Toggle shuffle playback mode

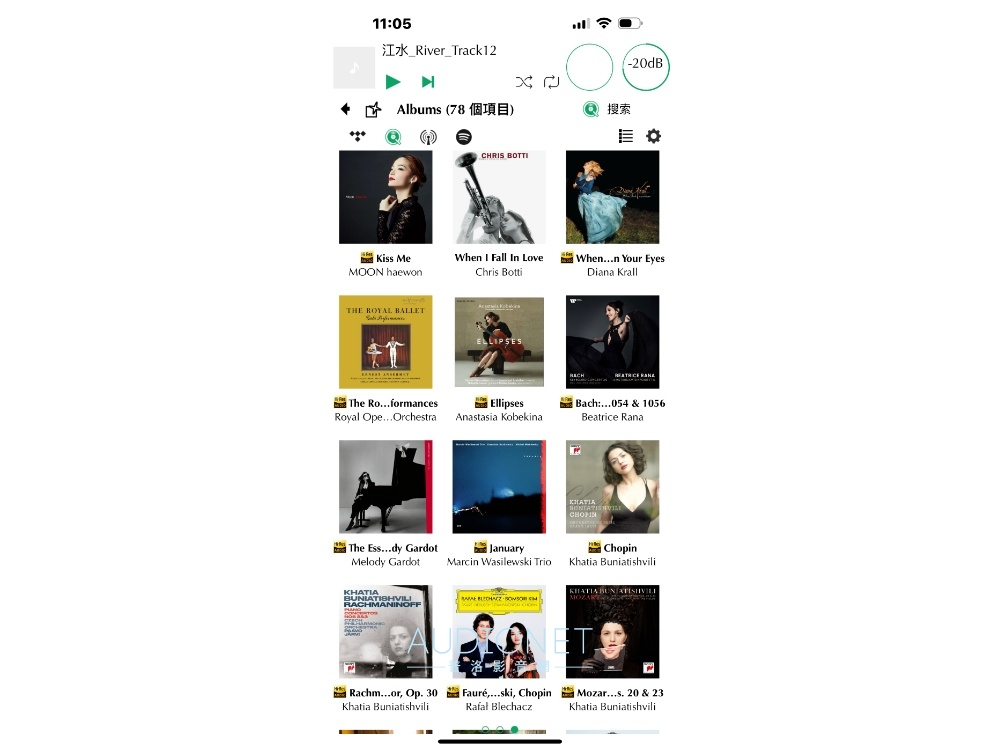coord(524,82)
